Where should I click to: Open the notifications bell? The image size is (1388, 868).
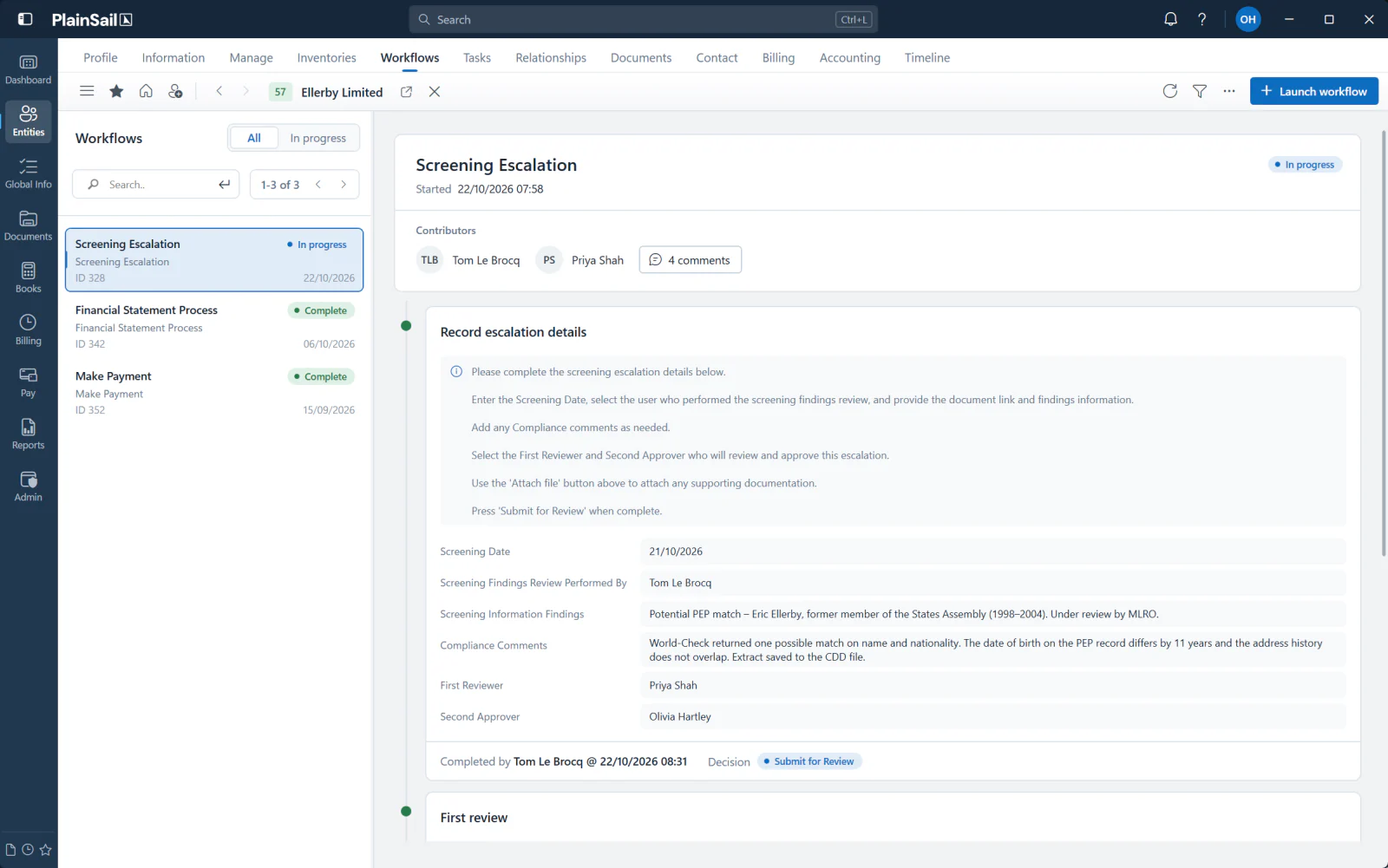(1170, 19)
